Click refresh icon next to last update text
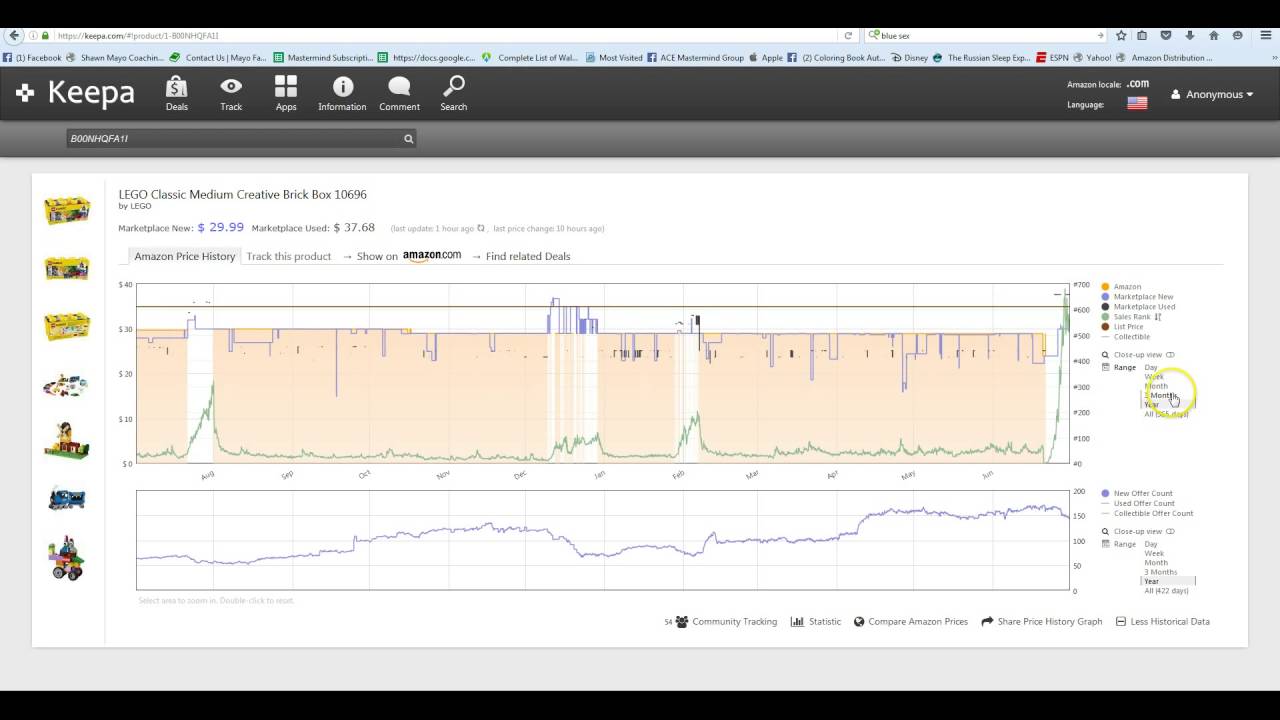The image size is (1280, 720). [481, 228]
